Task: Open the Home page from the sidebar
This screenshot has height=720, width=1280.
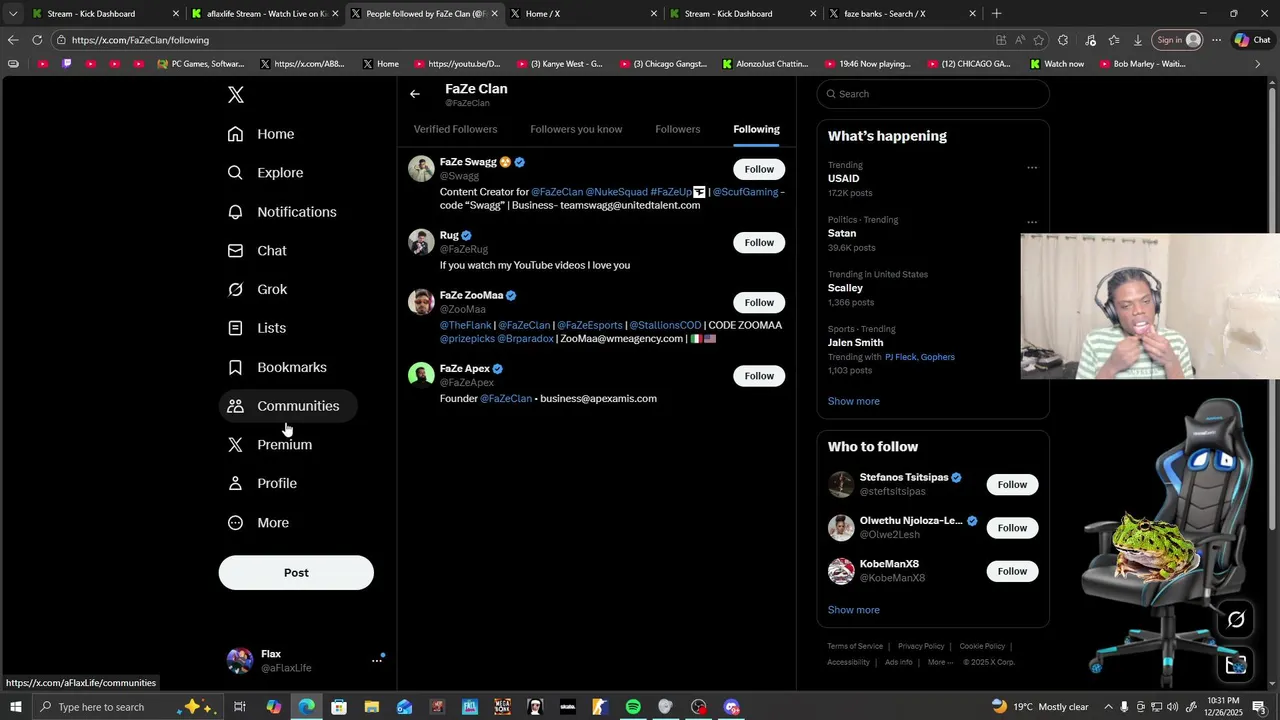Action: click(261, 134)
